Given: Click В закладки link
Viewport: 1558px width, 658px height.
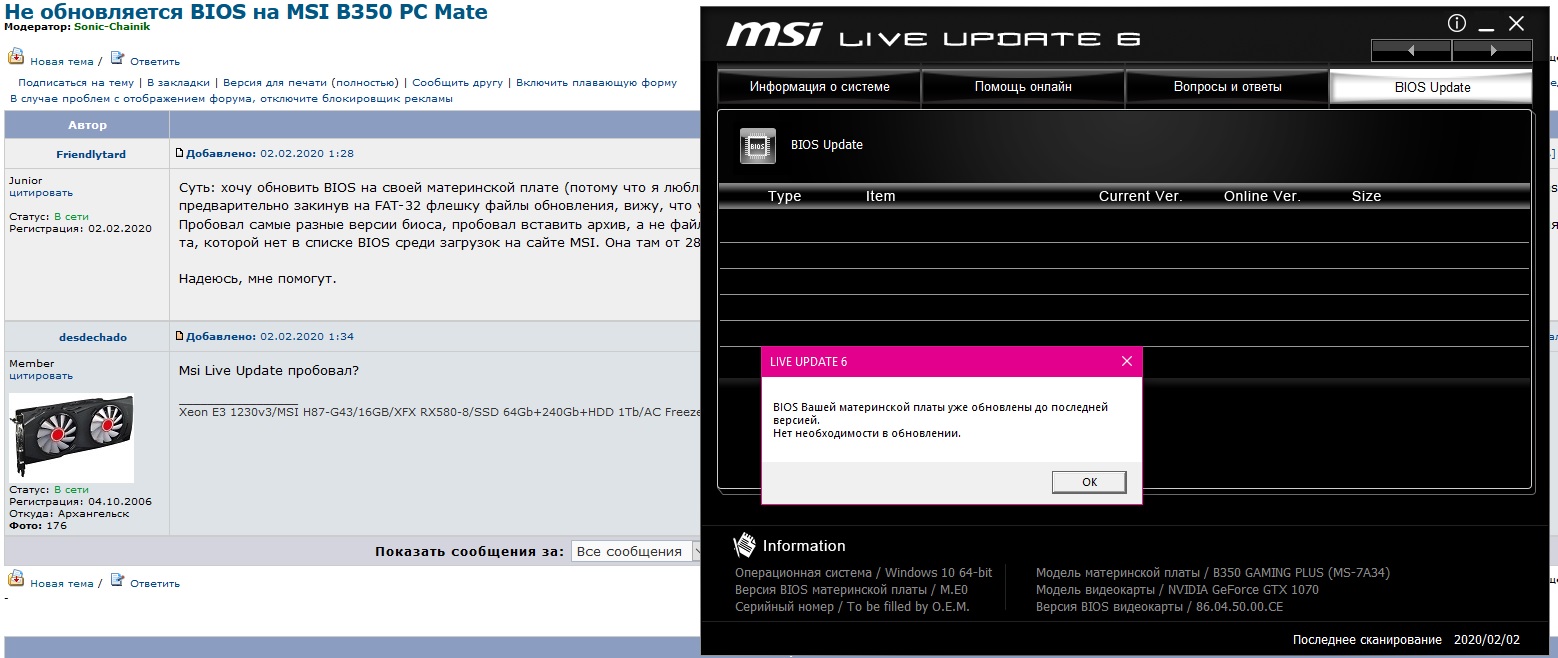Looking at the screenshot, I should [x=178, y=83].
